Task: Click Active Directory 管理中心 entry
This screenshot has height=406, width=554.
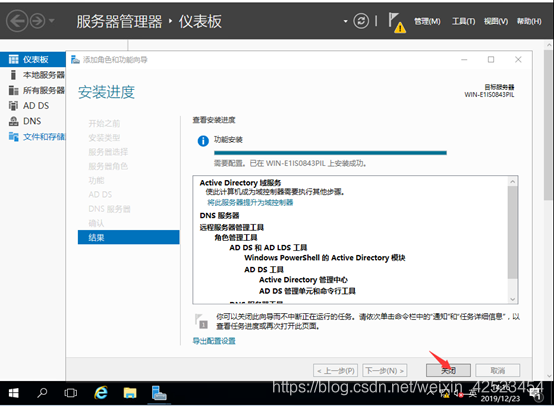Action: coord(303,280)
